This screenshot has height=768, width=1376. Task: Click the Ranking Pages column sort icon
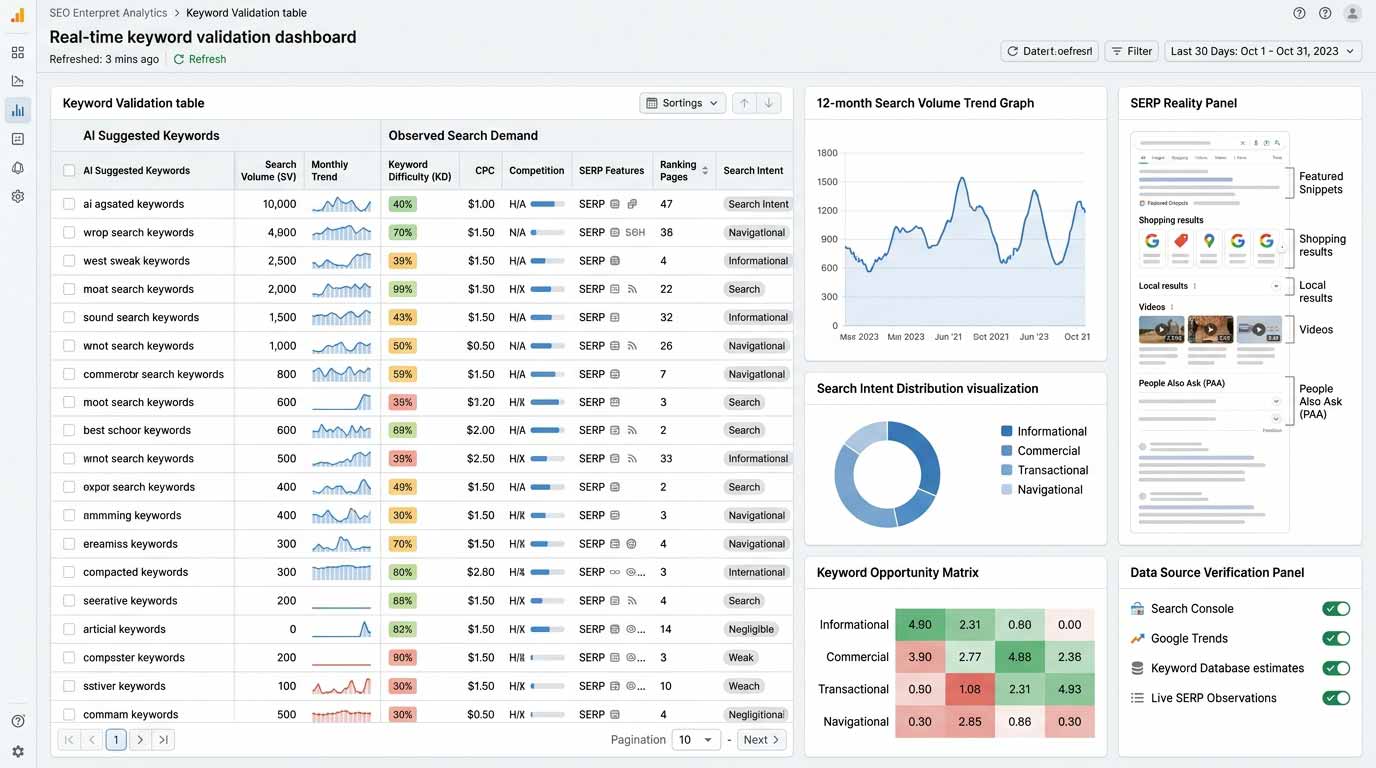[705, 171]
